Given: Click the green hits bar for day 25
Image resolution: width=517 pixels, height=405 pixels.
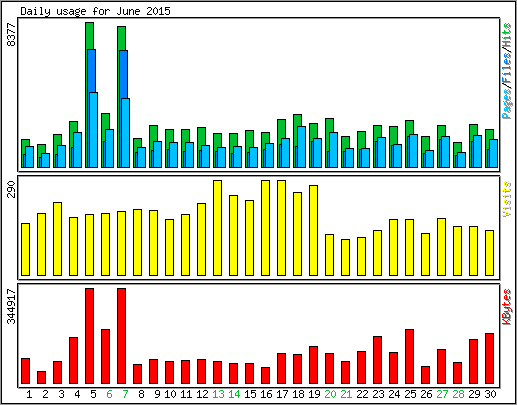Looking at the screenshot, I should 409,128.
